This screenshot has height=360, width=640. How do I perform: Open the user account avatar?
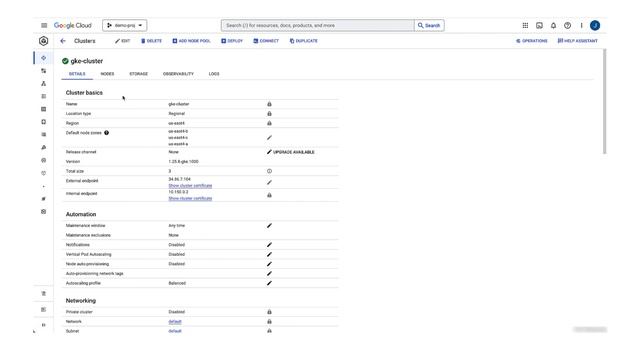(x=595, y=25)
